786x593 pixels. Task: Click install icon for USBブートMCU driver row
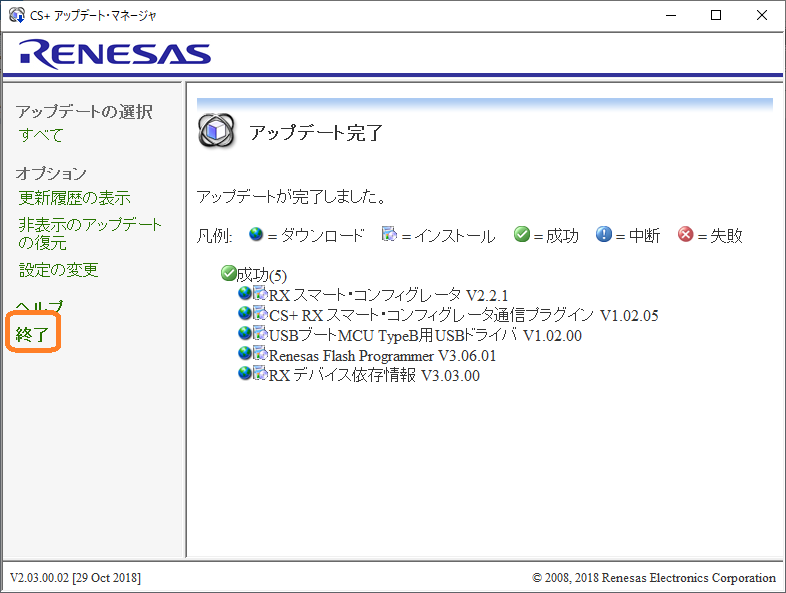(x=260, y=333)
